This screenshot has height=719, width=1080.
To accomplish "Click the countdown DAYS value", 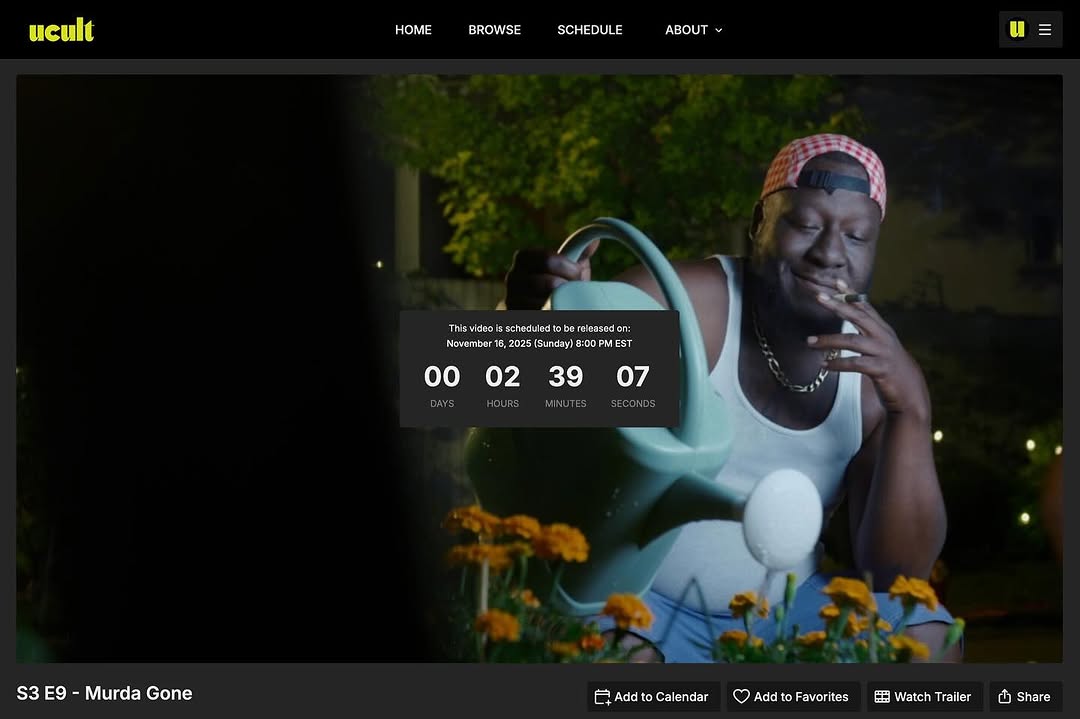I will 442,377.
